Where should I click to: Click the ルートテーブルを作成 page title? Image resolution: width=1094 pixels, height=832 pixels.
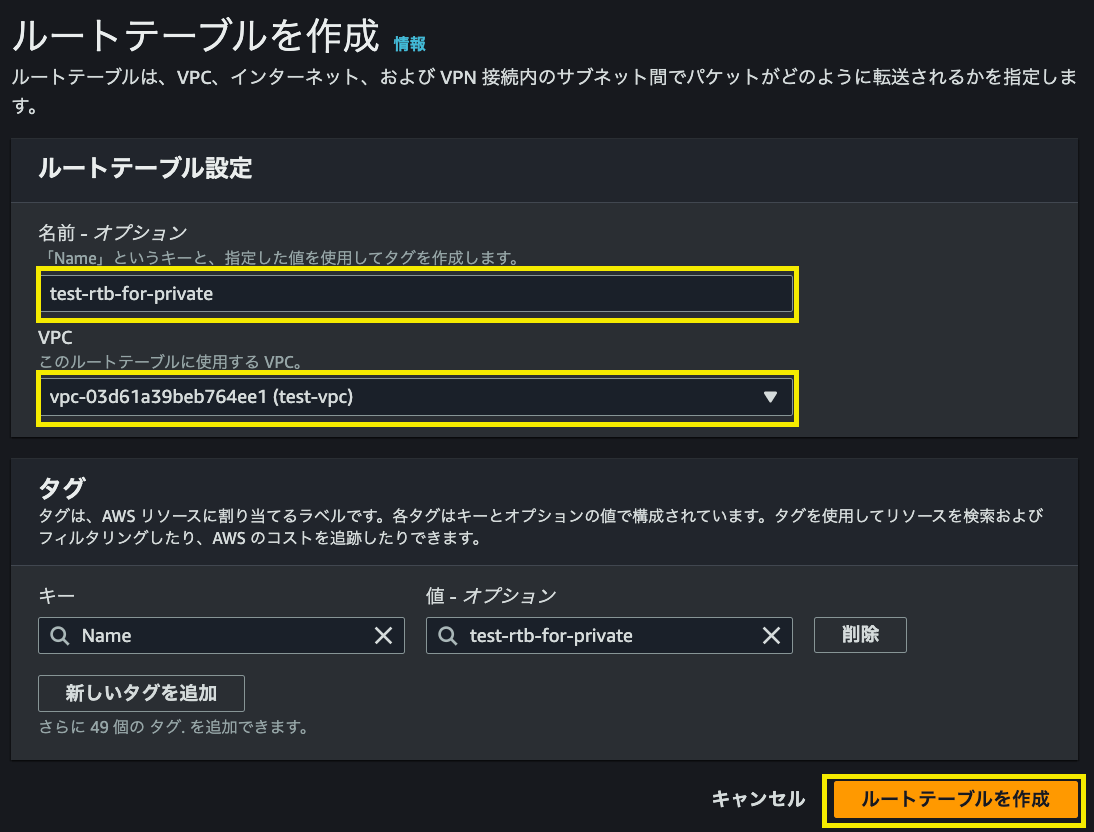(196, 36)
